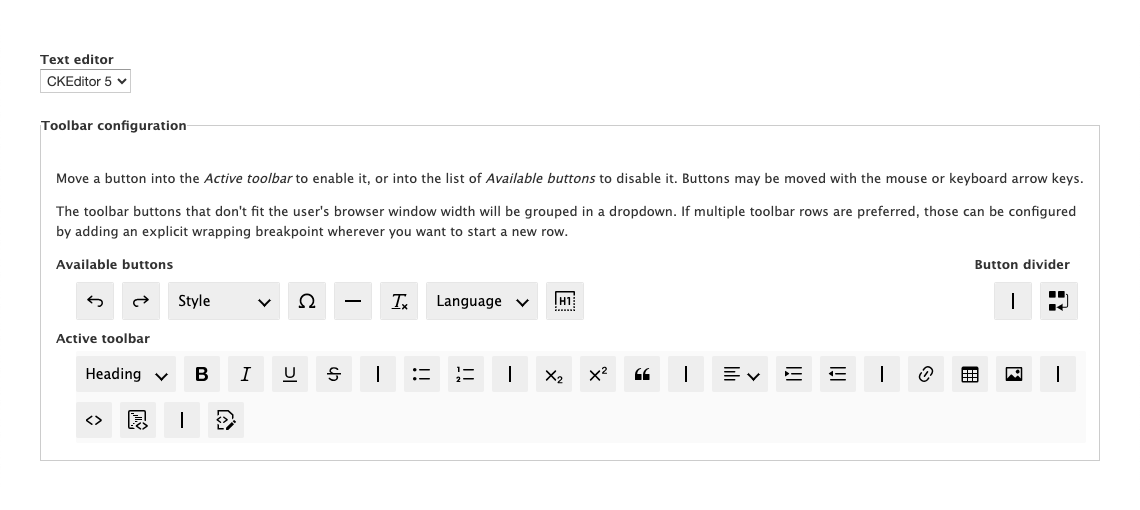The image size is (1140, 510).
Task: Click the Horizontal line button
Action: [x=353, y=301]
